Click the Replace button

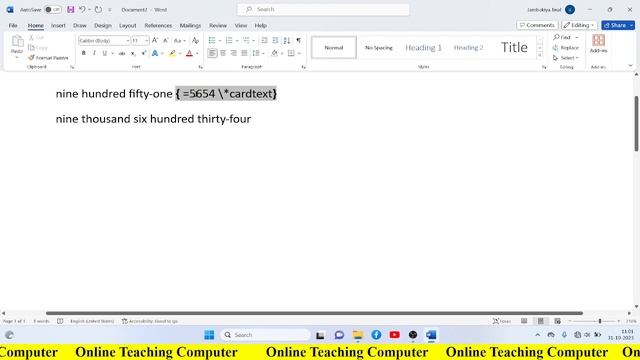pyautogui.click(x=566, y=48)
